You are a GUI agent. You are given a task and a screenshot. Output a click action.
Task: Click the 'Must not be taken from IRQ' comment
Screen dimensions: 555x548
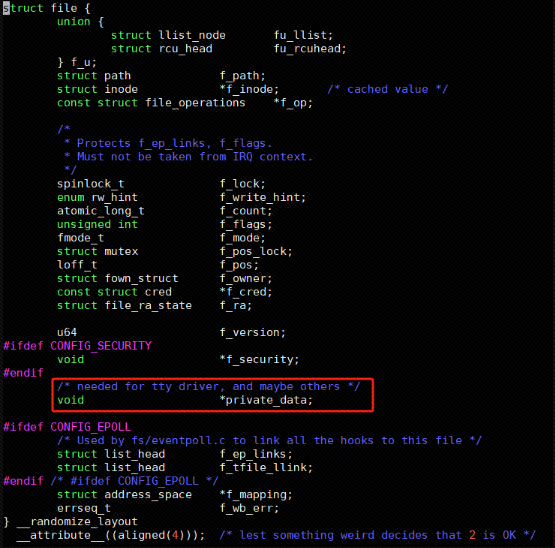165,157
